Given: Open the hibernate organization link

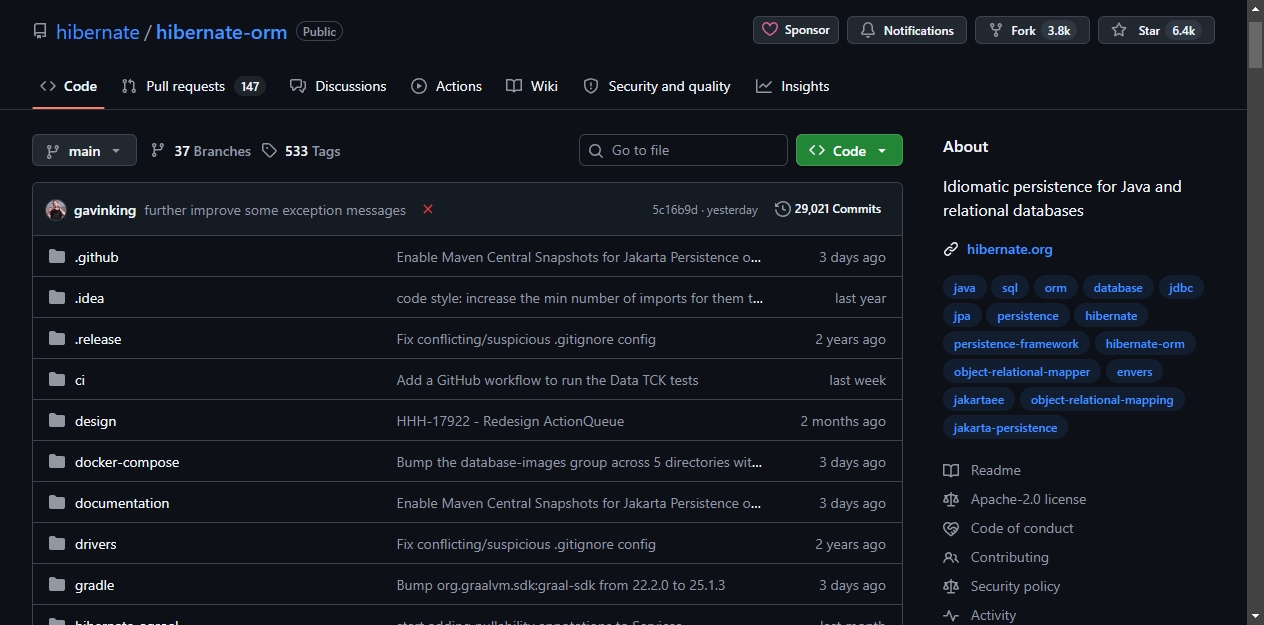Looking at the screenshot, I should click(98, 32).
